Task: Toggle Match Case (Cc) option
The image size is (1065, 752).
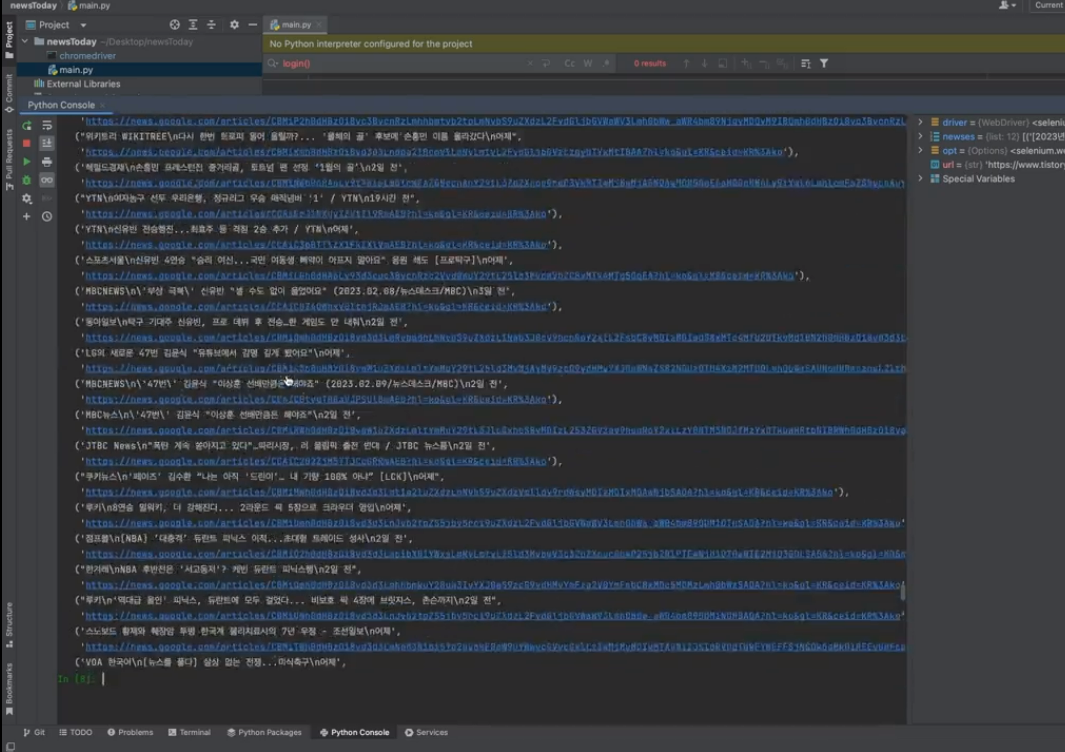Action: (569, 63)
